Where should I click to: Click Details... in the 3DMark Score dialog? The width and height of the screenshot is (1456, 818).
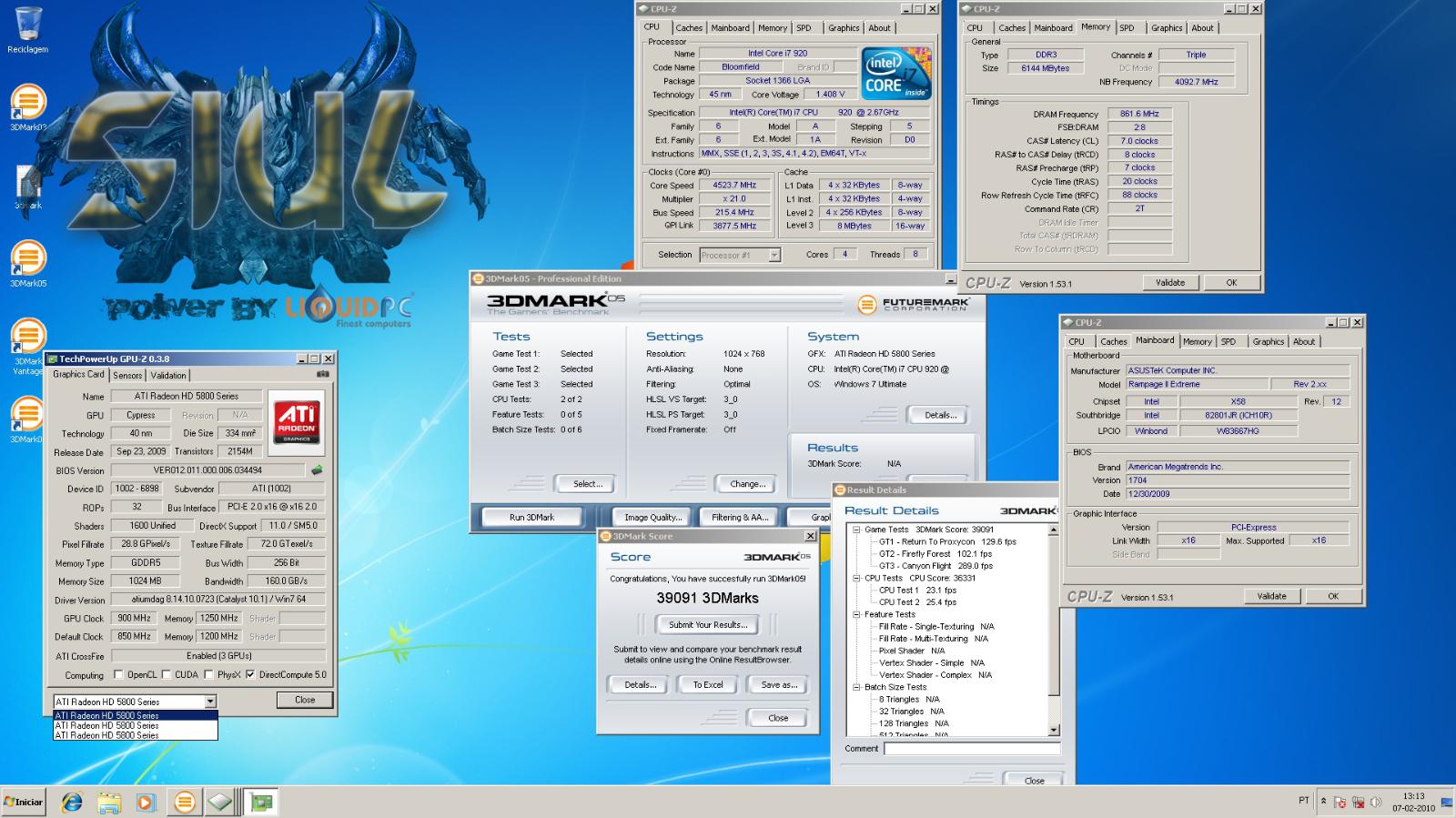click(x=641, y=685)
